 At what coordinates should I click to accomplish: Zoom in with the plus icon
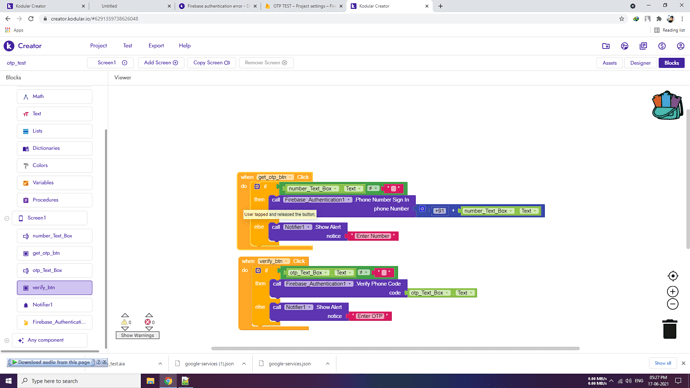click(x=672, y=291)
